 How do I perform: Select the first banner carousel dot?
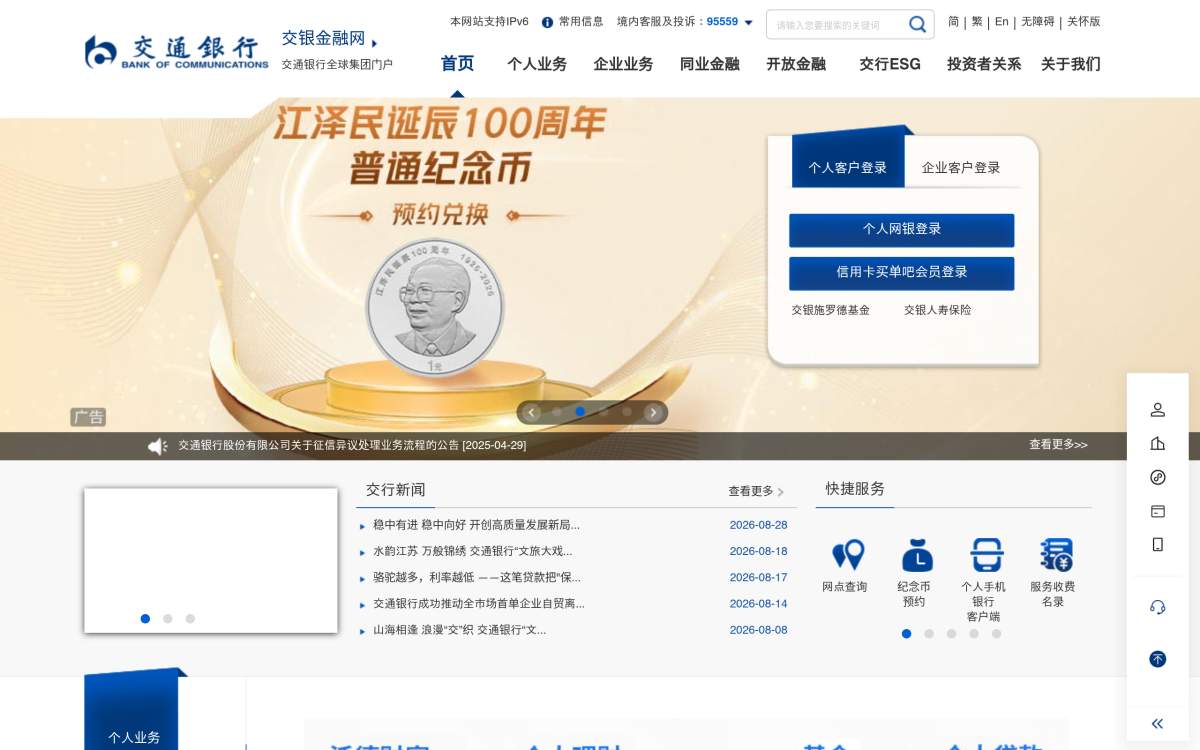[557, 411]
